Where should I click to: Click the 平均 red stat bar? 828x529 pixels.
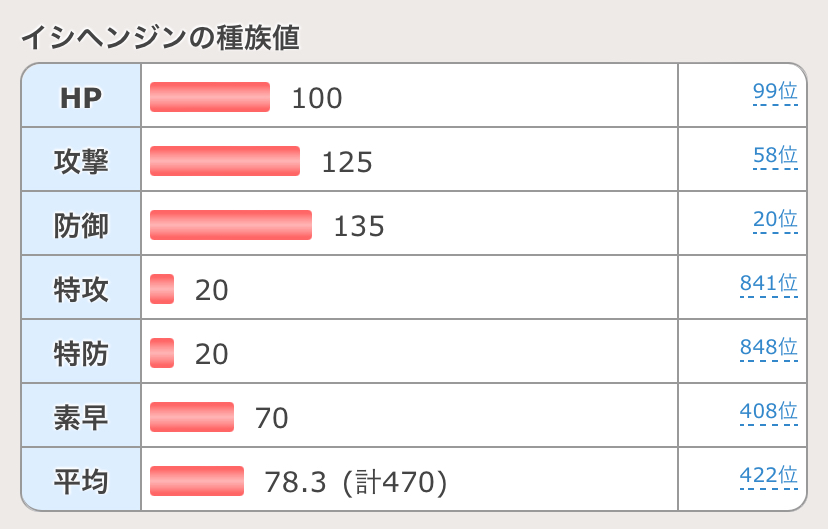[x=197, y=481]
